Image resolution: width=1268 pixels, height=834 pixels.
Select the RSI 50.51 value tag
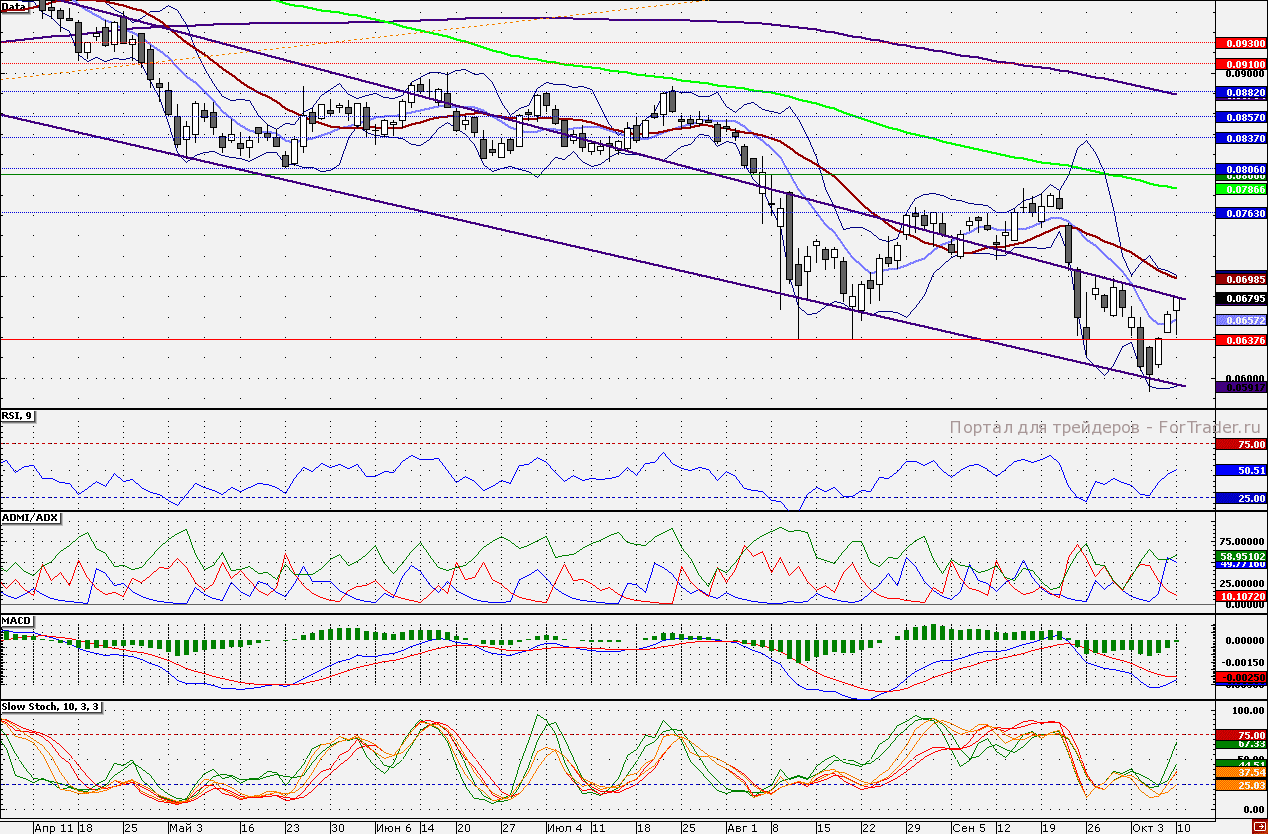pyautogui.click(x=1240, y=470)
